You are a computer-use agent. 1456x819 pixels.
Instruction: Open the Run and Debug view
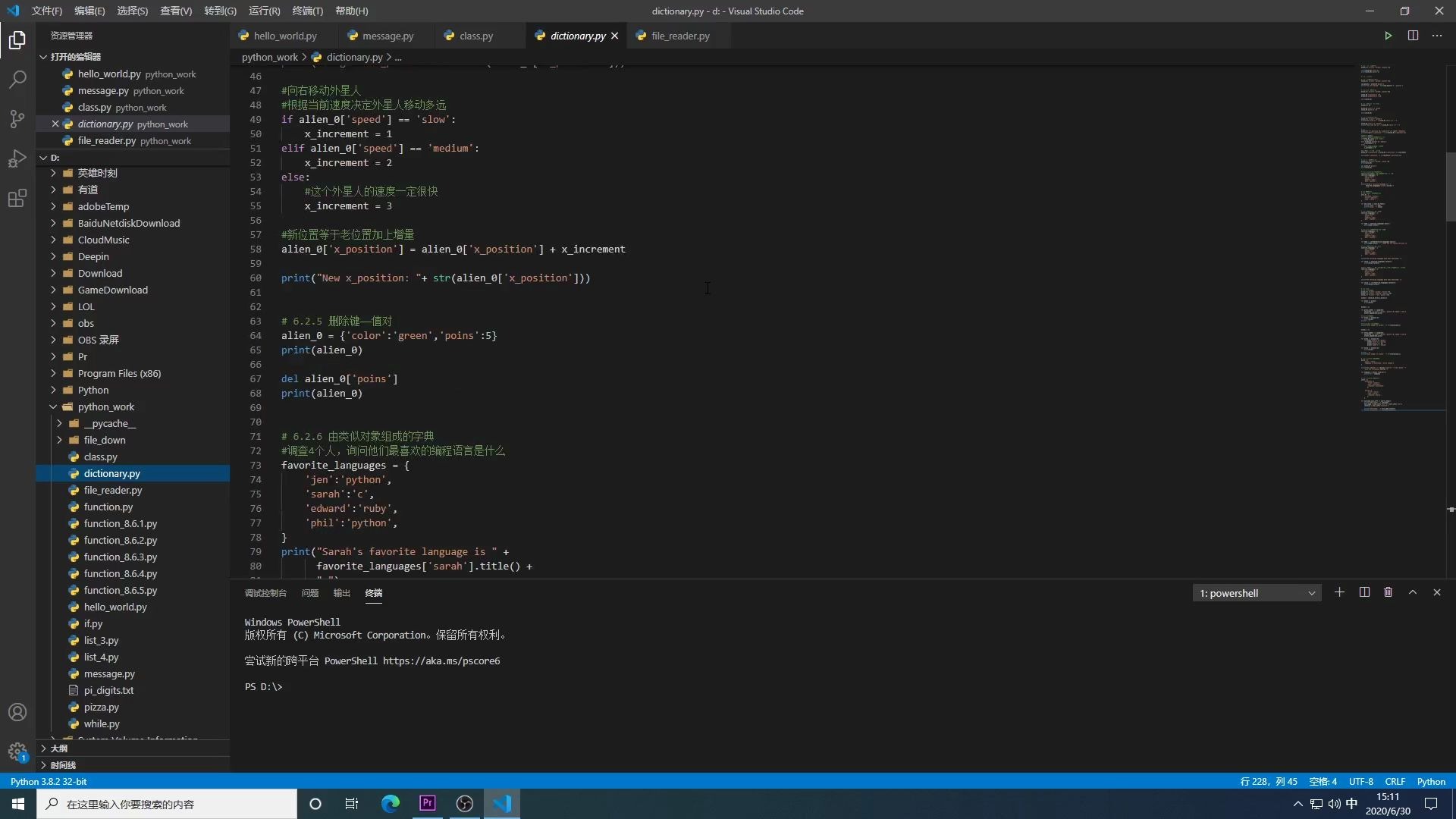pos(17,159)
